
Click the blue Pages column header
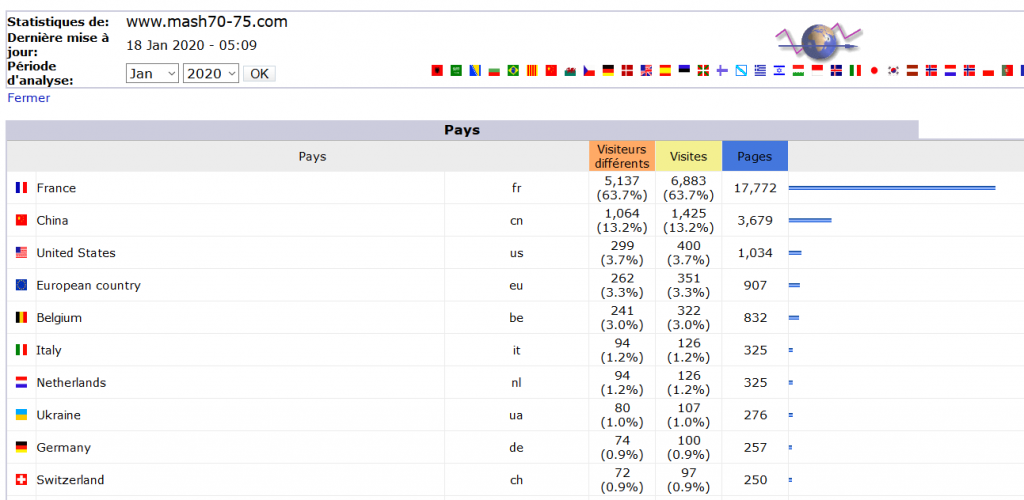(755, 157)
